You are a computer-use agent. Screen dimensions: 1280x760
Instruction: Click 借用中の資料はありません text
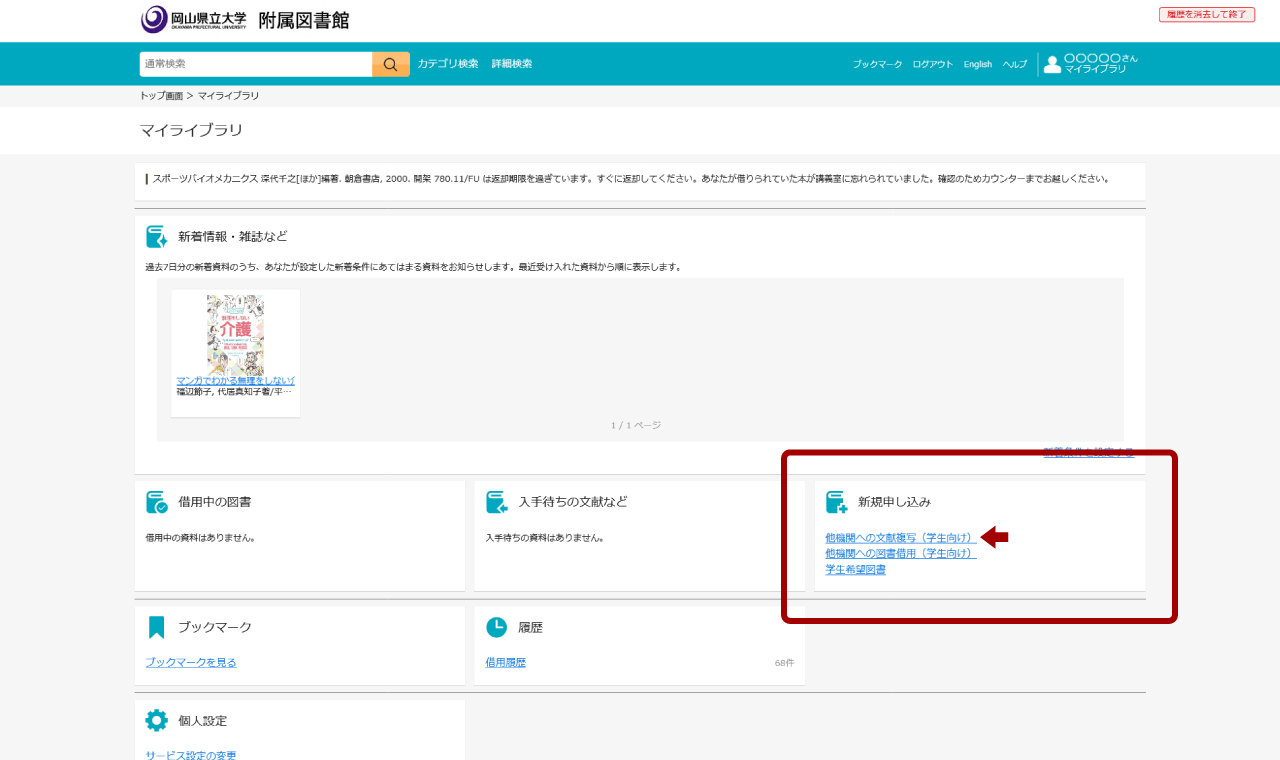click(x=200, y=538)
